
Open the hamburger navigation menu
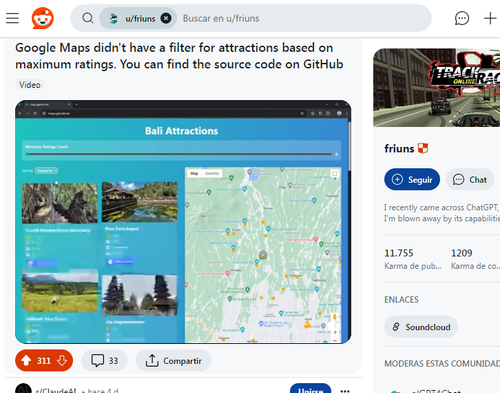[12, 18]
